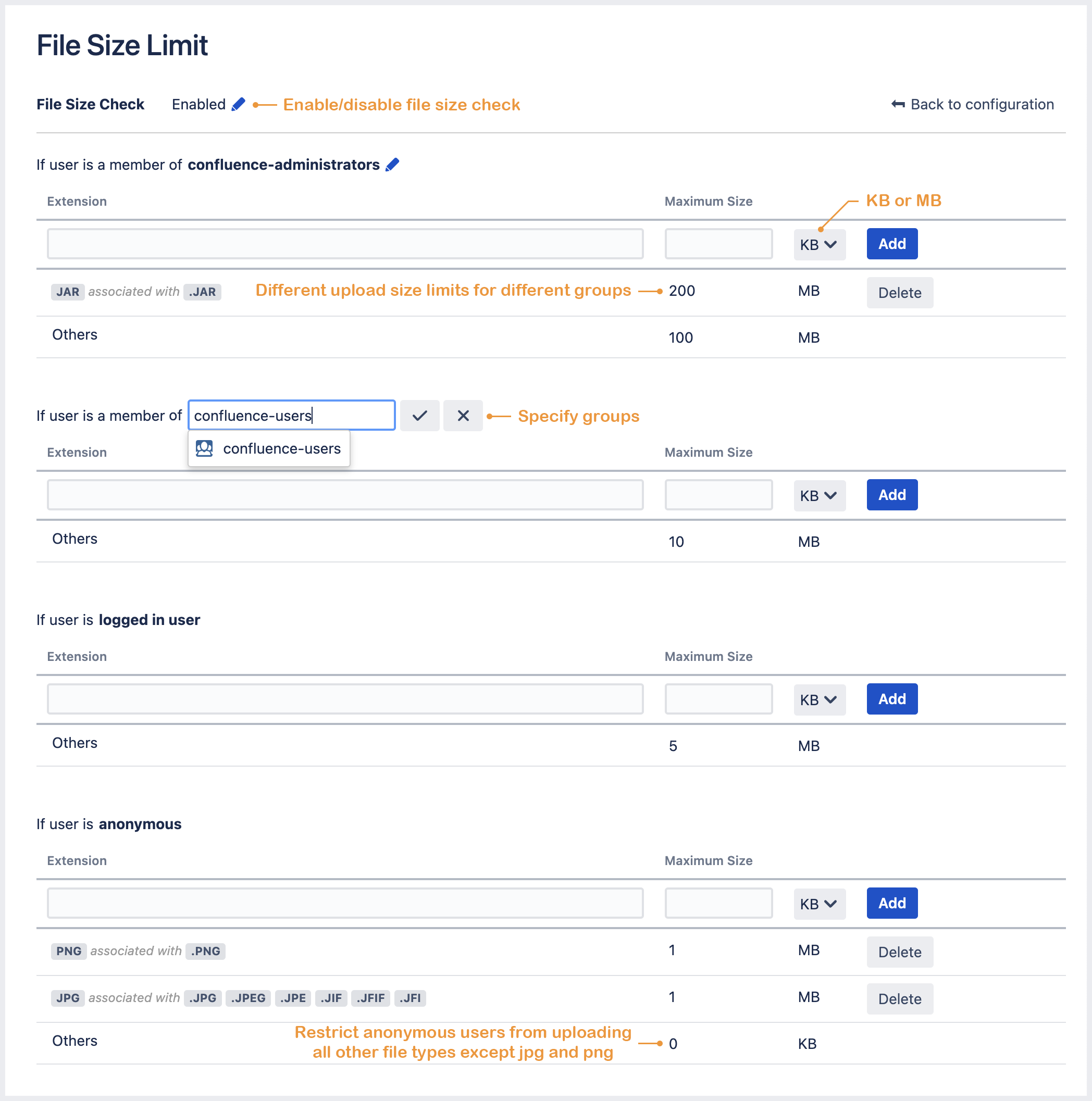Delete the JPG extension limit
The image size is (1092, 1101).
click(x=899, y=998)
